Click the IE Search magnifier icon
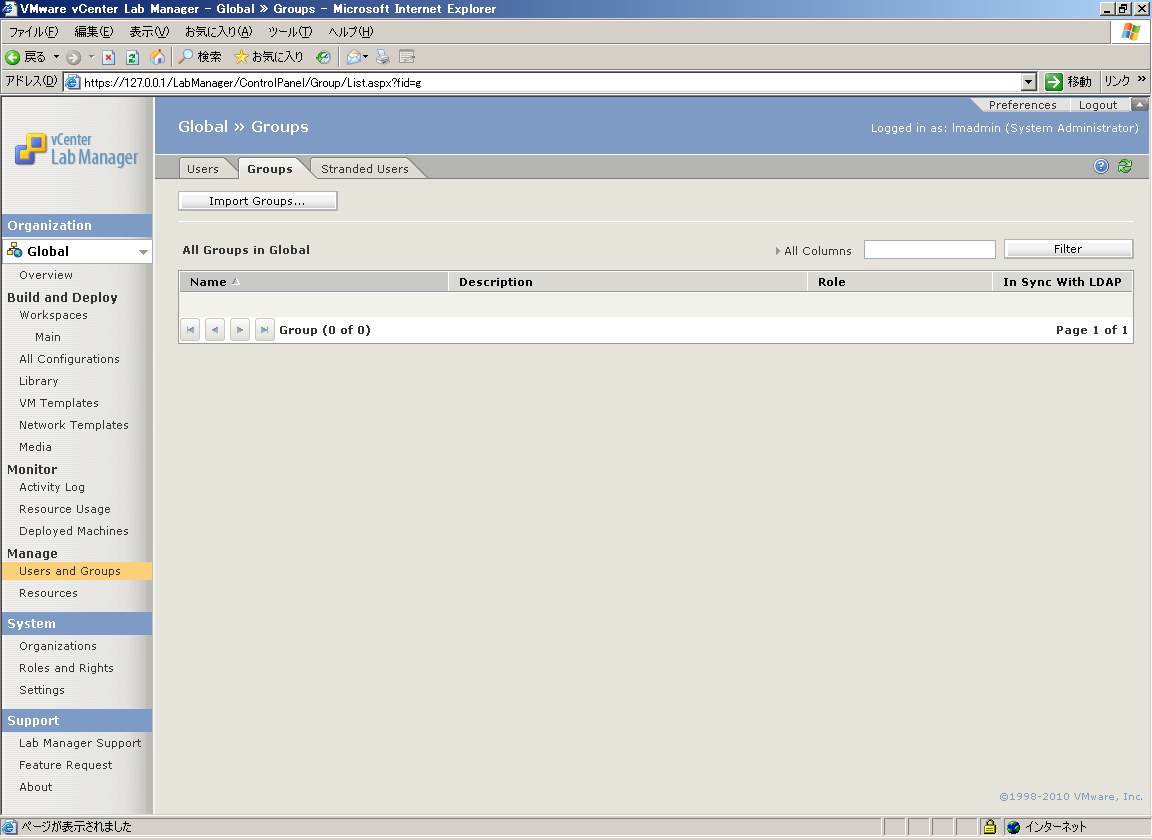The height and width of the screenshot is (840, 1152). coord(187,57)
